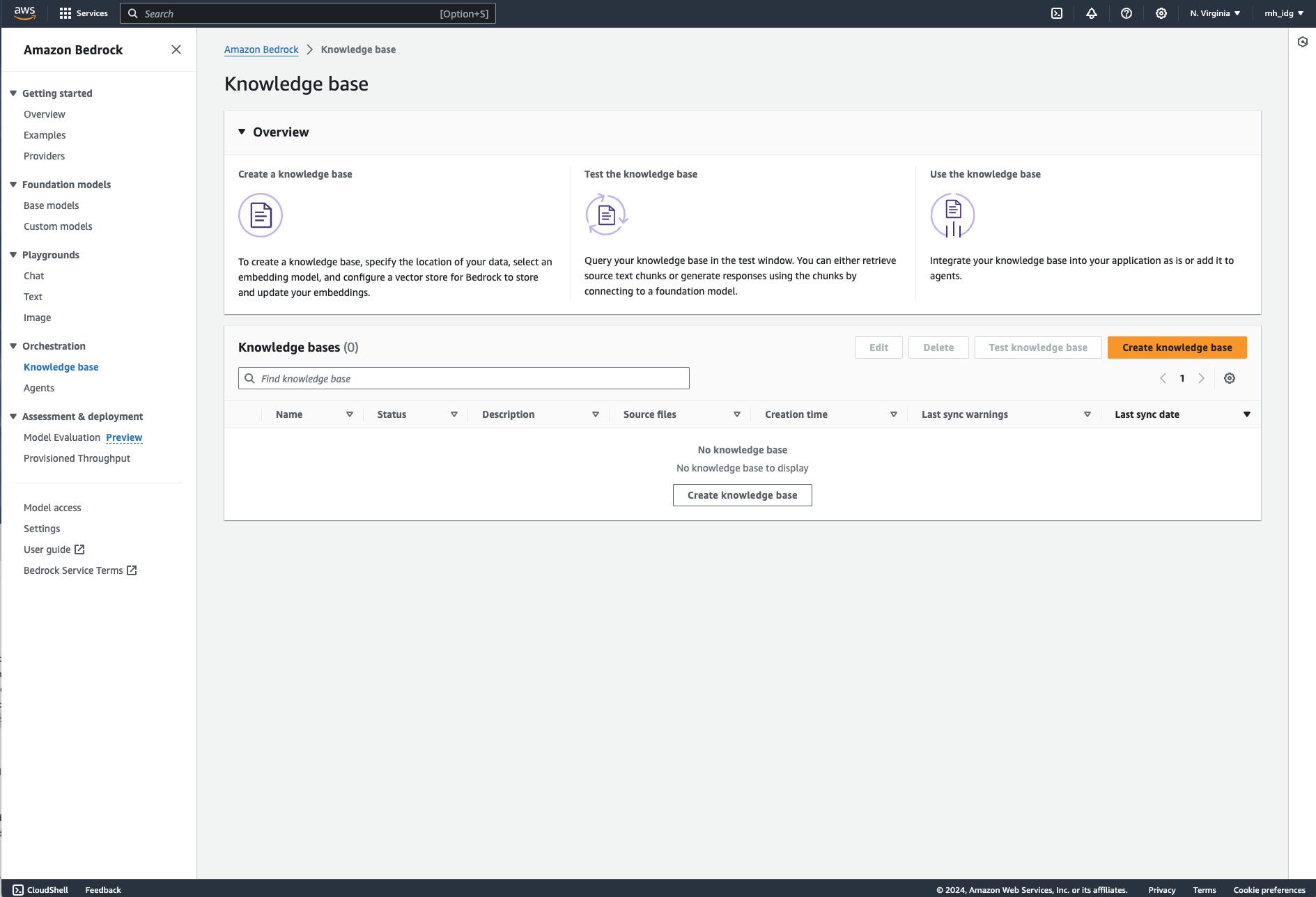Open the Terms footer link
Screen dimensions: 1316x897
[x=1205, y=890]
